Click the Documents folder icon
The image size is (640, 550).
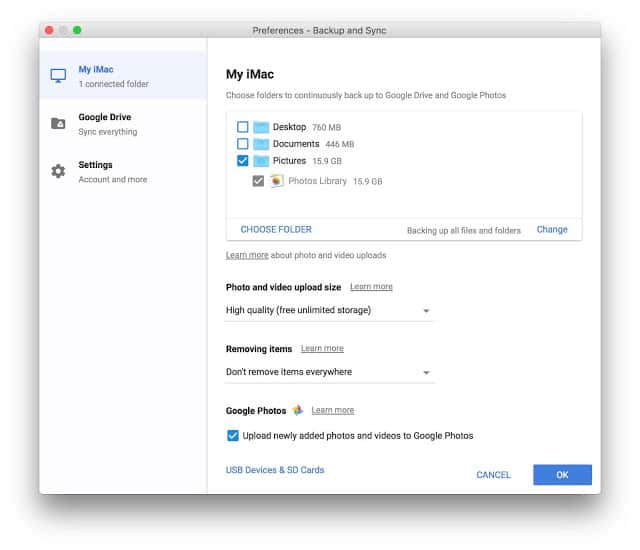click(x=261, y=144)
